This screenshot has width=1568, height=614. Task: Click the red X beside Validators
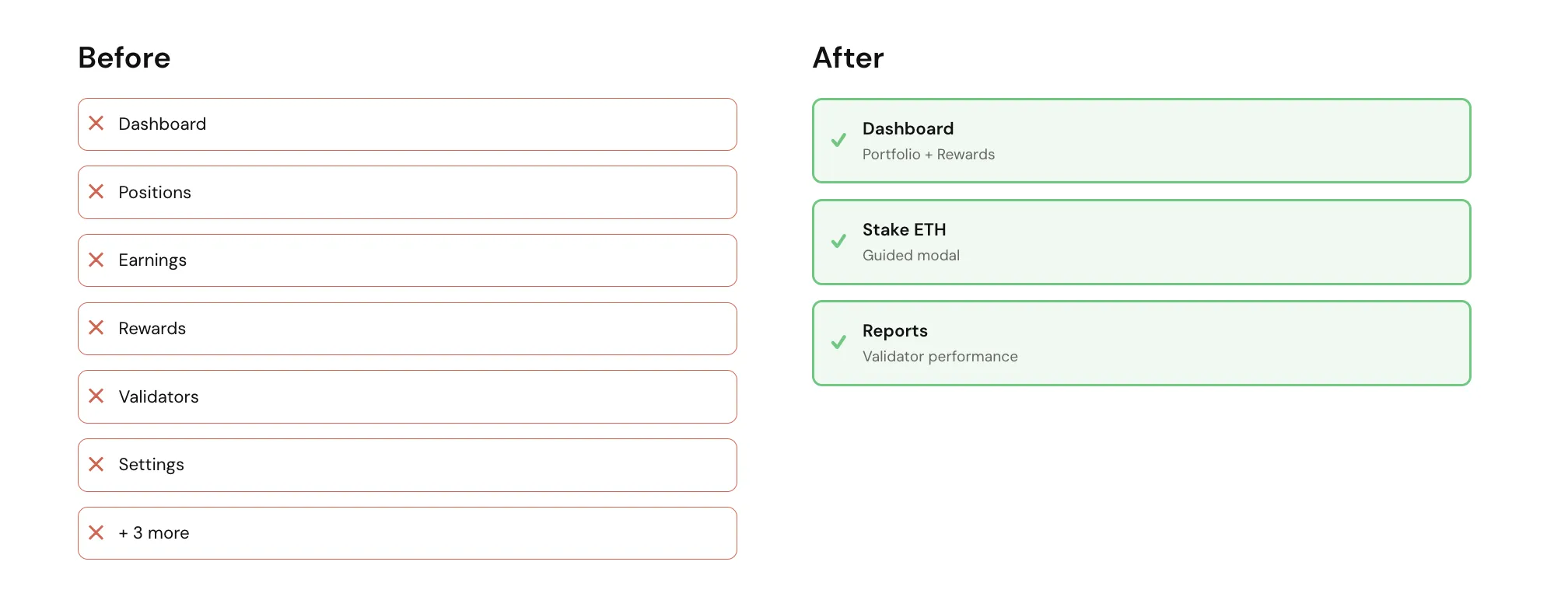point(96,396)
